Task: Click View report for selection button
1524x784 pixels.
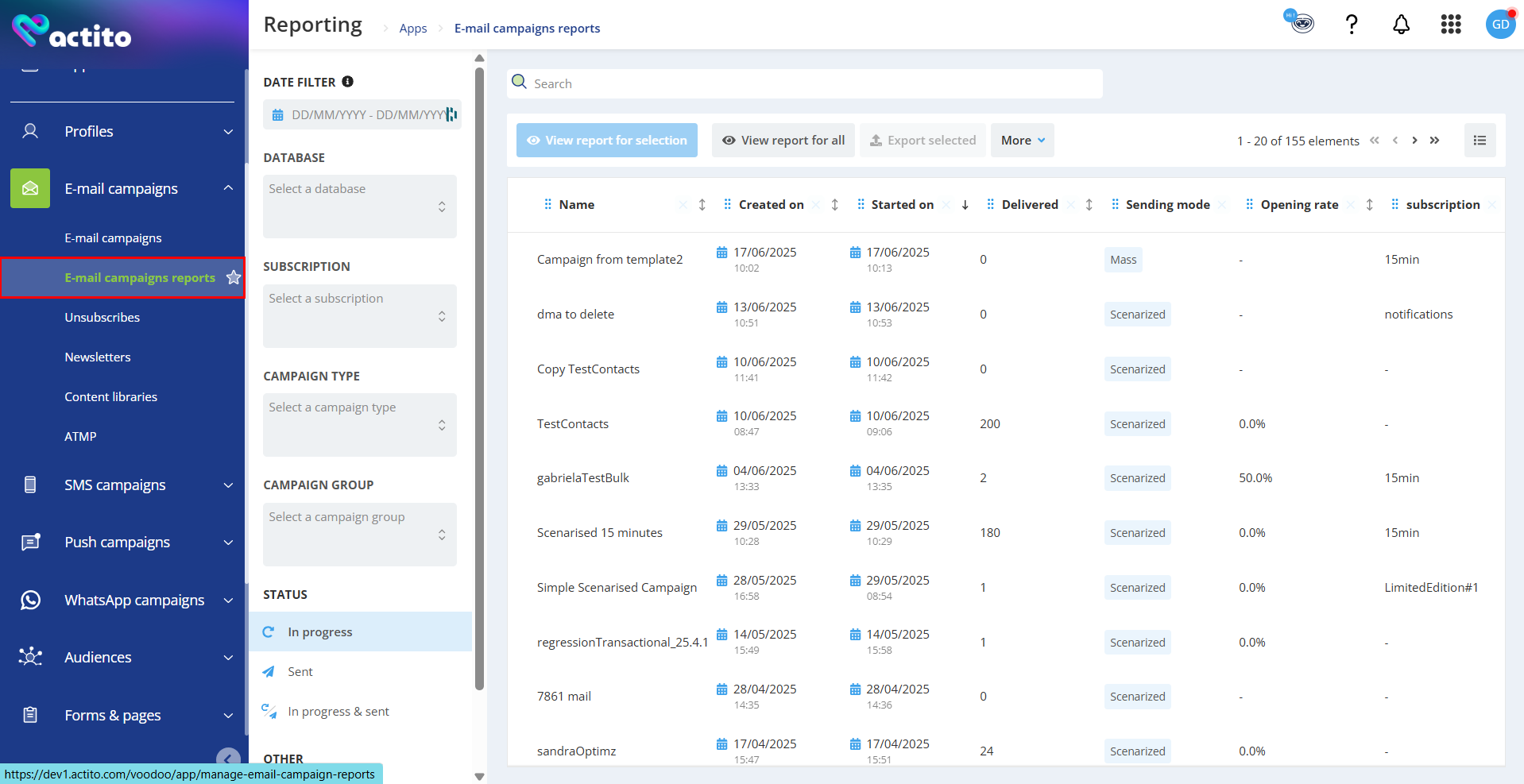Action: 607,140
